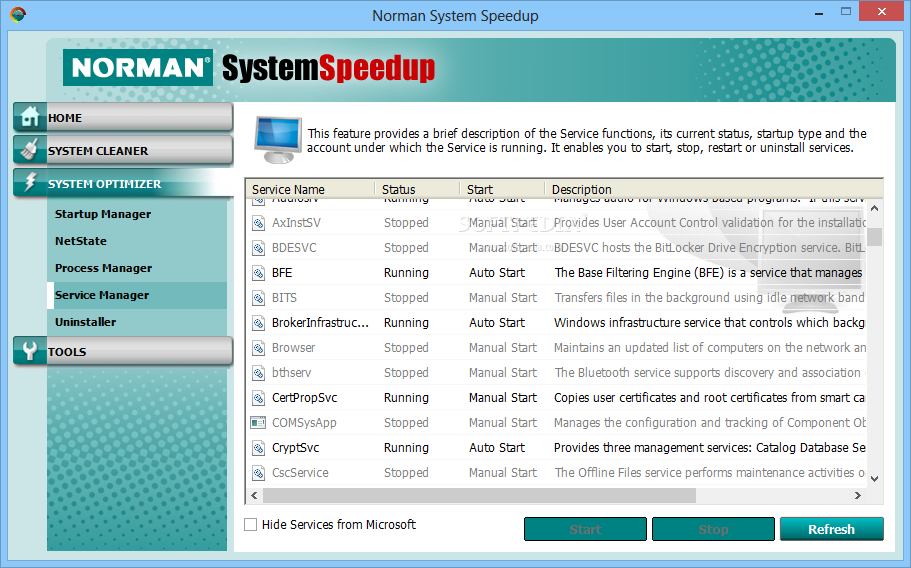This screenshot has width=911, height=568.
Task: Click Auto Start of CryptSvc
Action: point(497,448)
